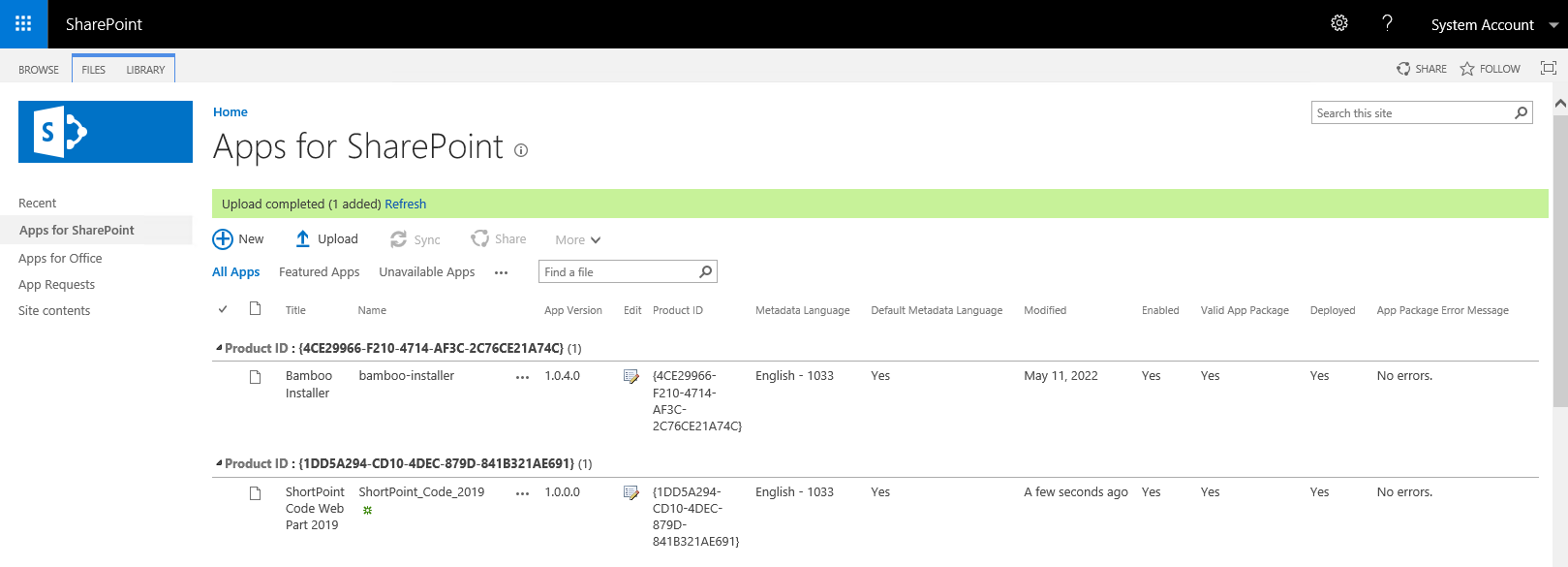Open ellipsis menu for ShortPoint_Code_2019
1568x567 pixels.
(523, 493)
